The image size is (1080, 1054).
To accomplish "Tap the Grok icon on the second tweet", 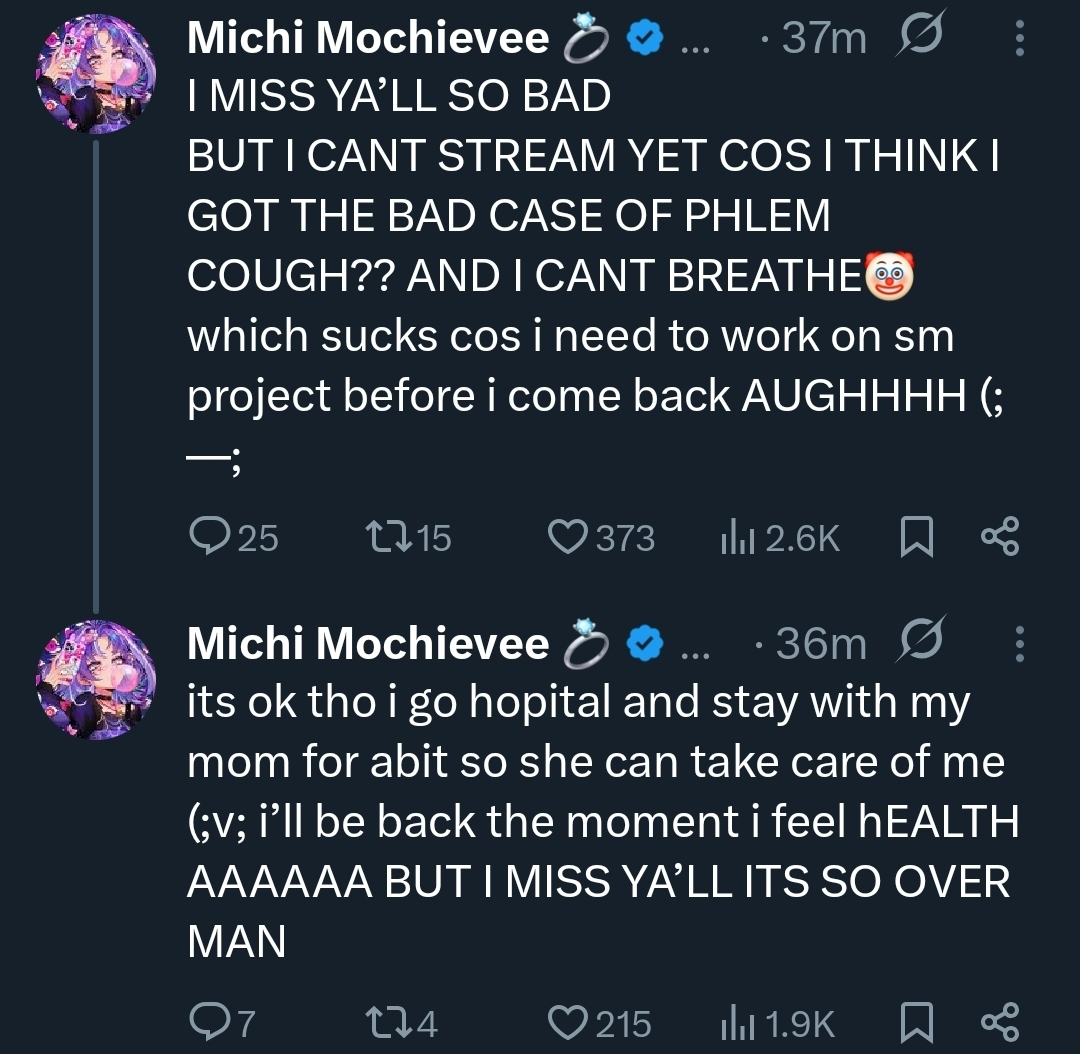I will [x=922, y=644].
